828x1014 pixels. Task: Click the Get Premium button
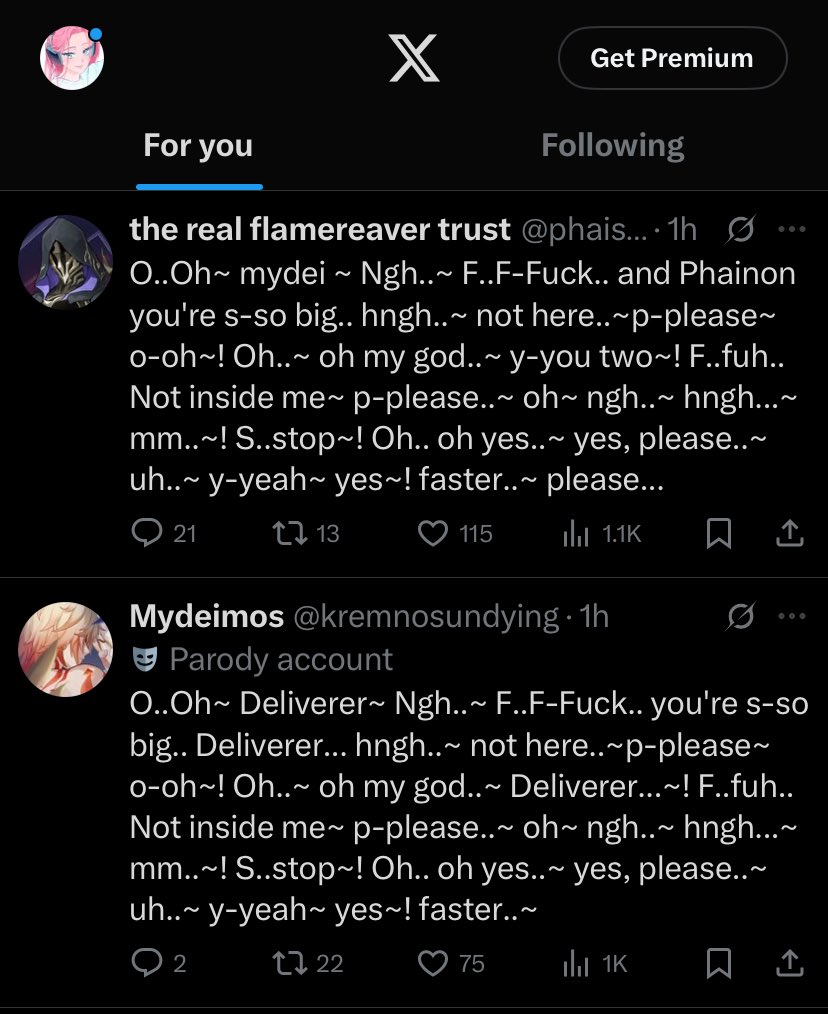point(671,58)
